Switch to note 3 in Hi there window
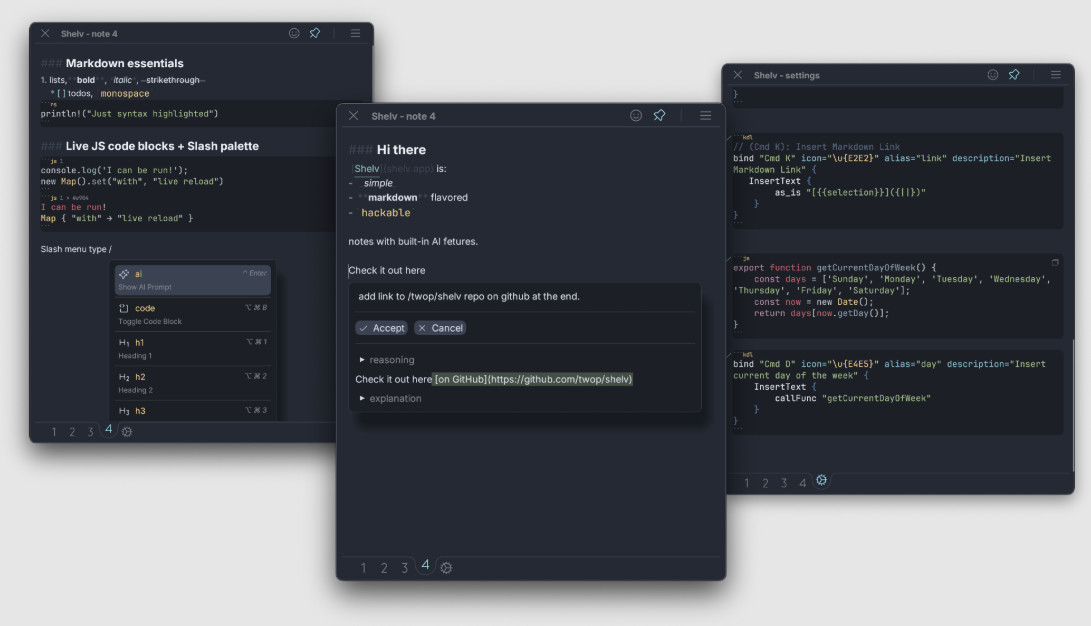The image size is (1091, 626). [x=404, y=568]
